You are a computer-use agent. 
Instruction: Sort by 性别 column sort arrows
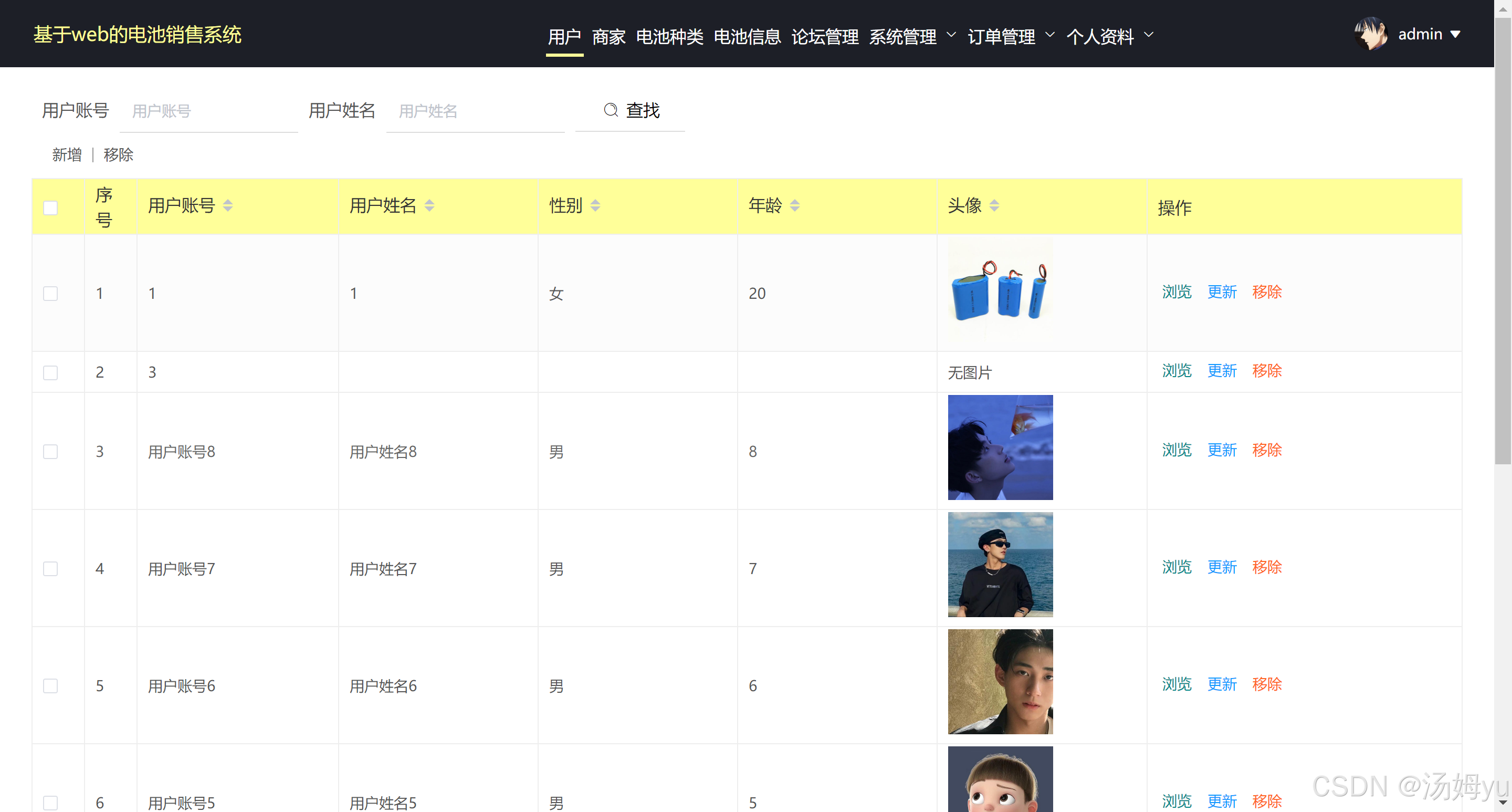click(x=595, y=205)
